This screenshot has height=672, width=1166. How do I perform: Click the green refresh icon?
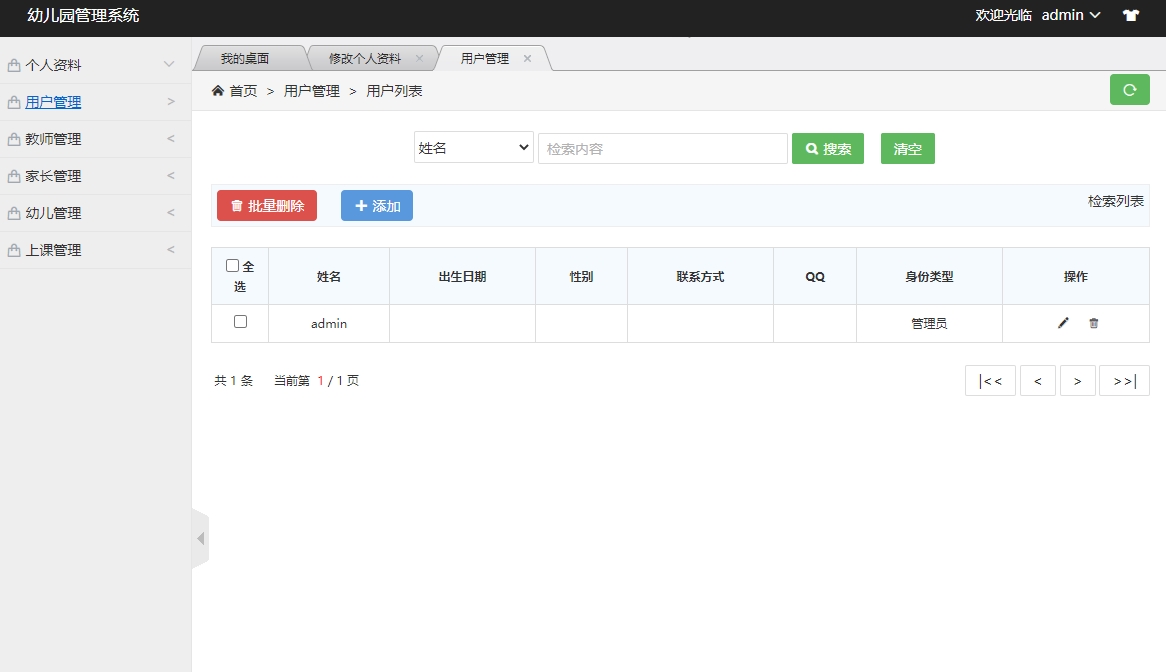[1129, 89]
